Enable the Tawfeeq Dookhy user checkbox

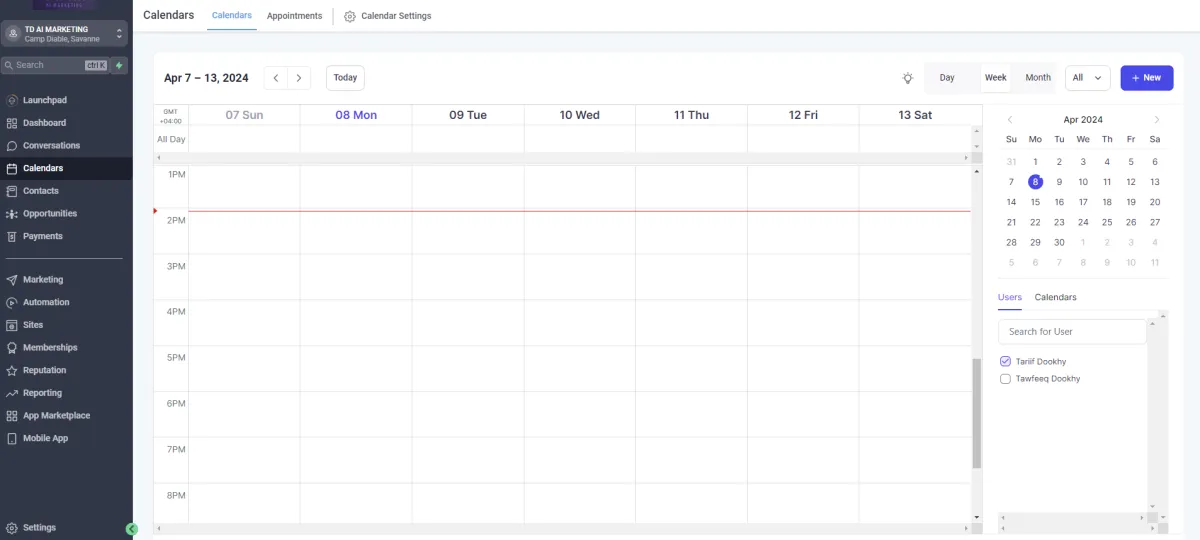pyautogui.click(x=1005, y=379)
